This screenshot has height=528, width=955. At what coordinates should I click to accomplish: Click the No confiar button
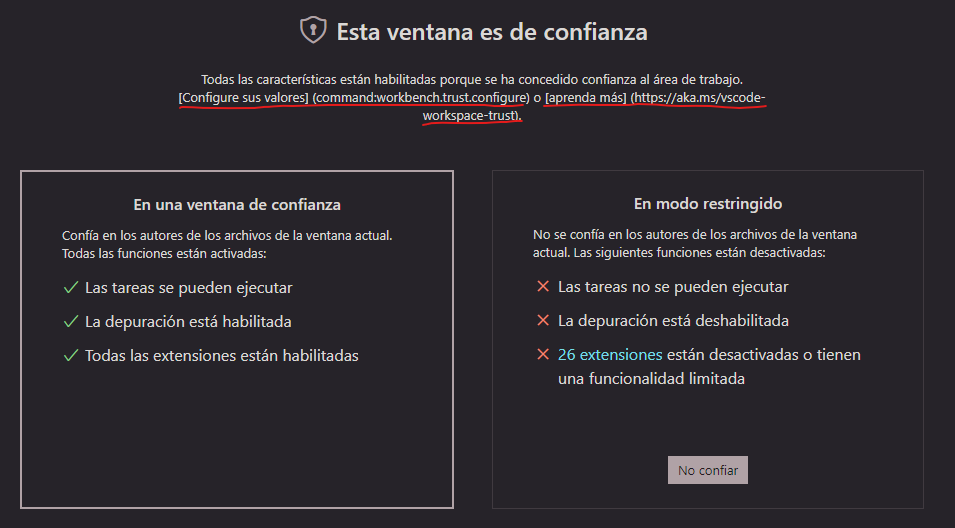pos(708,470)
